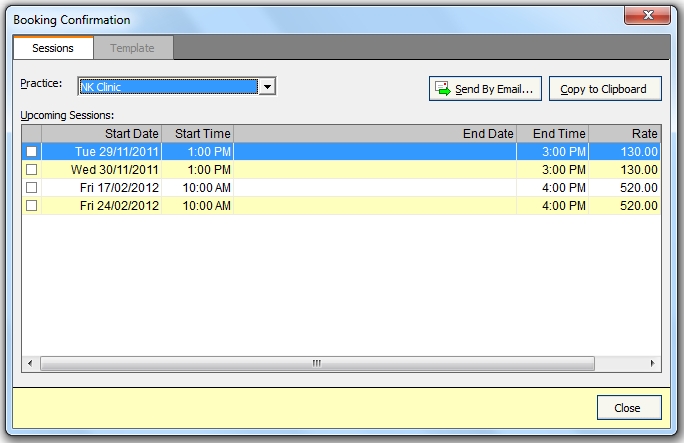Switch to the Template tab

coord(132,48)
